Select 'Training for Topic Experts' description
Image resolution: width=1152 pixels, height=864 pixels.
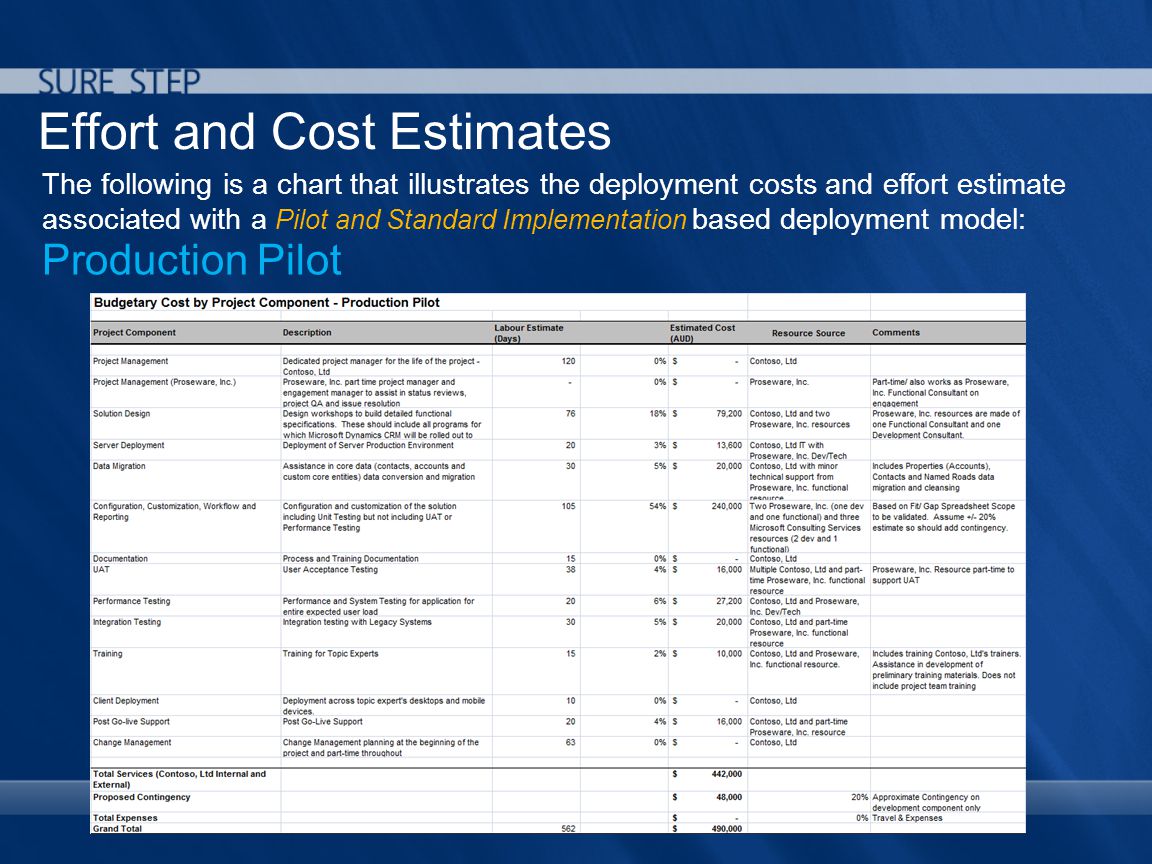pos(331,654)
